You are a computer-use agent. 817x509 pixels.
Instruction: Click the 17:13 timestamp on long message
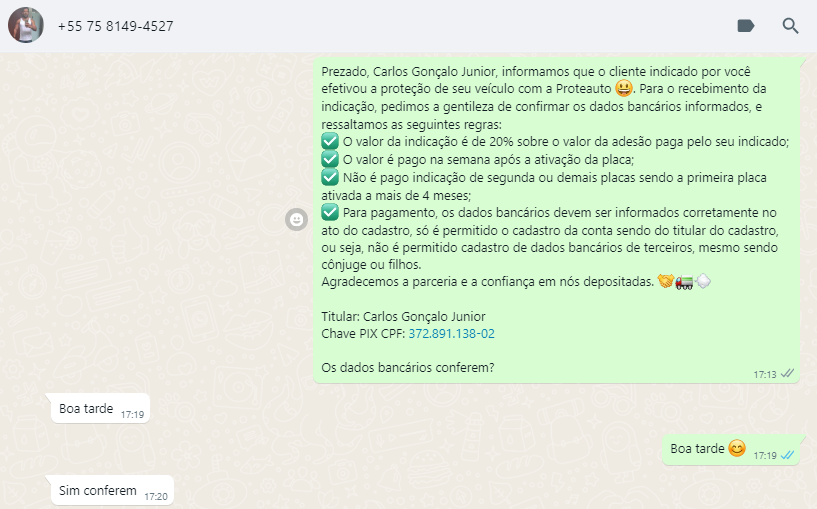(x=764, y=374)
